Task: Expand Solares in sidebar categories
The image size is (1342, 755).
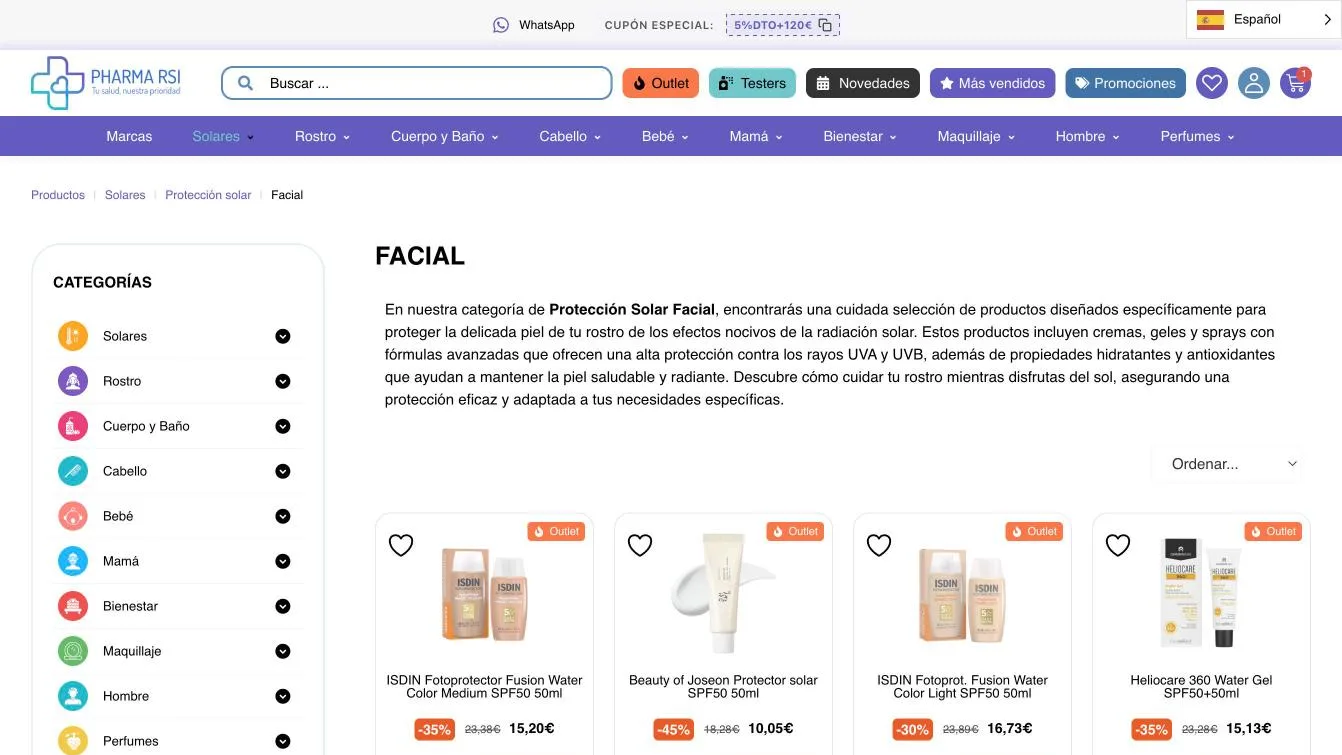Action: (283, 336)
